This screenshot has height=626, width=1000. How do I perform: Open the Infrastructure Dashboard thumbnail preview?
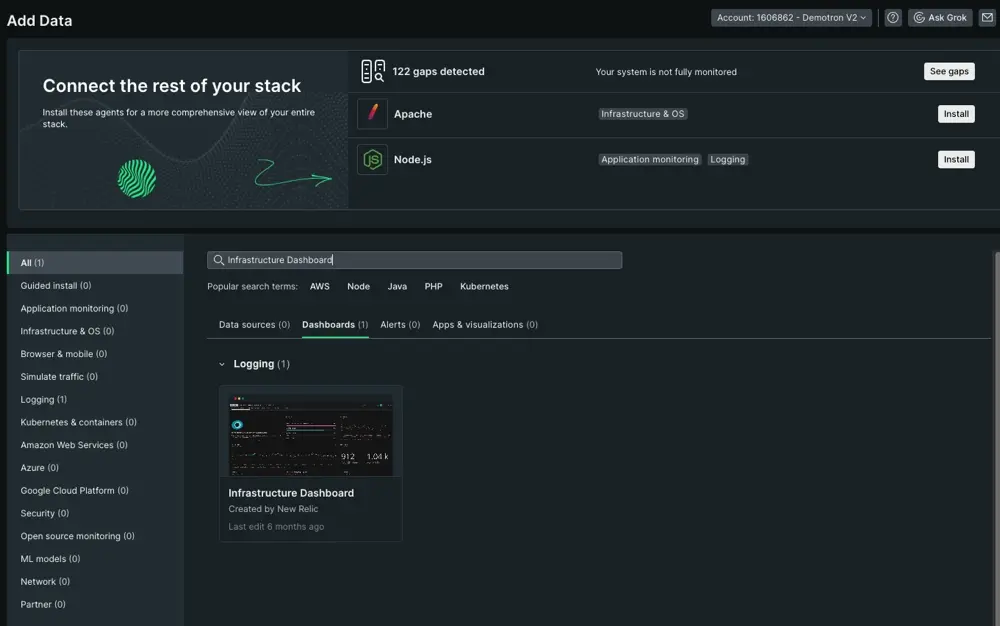(x=311, y=435)
